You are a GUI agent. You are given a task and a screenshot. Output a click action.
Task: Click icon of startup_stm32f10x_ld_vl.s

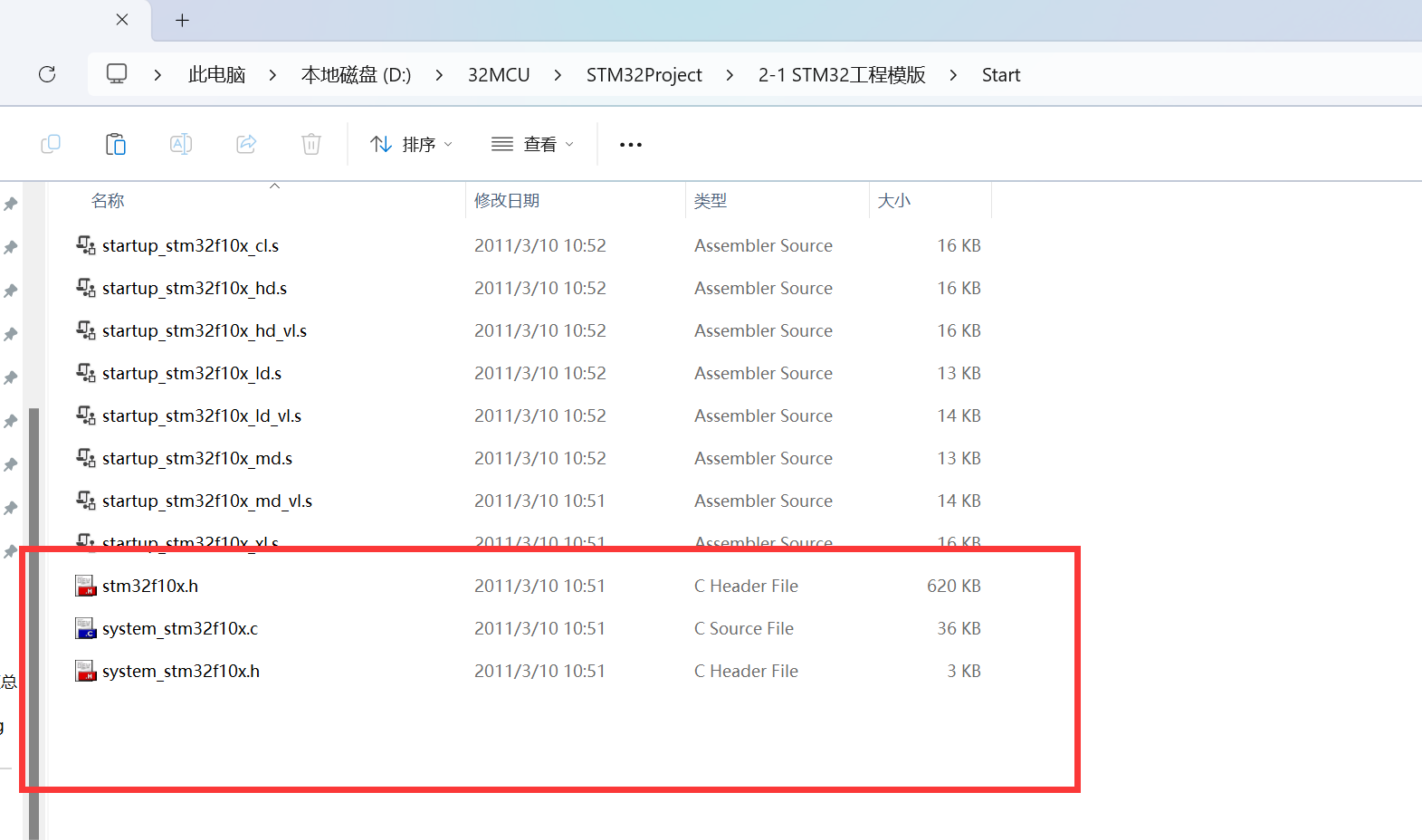tap(86, 415)
